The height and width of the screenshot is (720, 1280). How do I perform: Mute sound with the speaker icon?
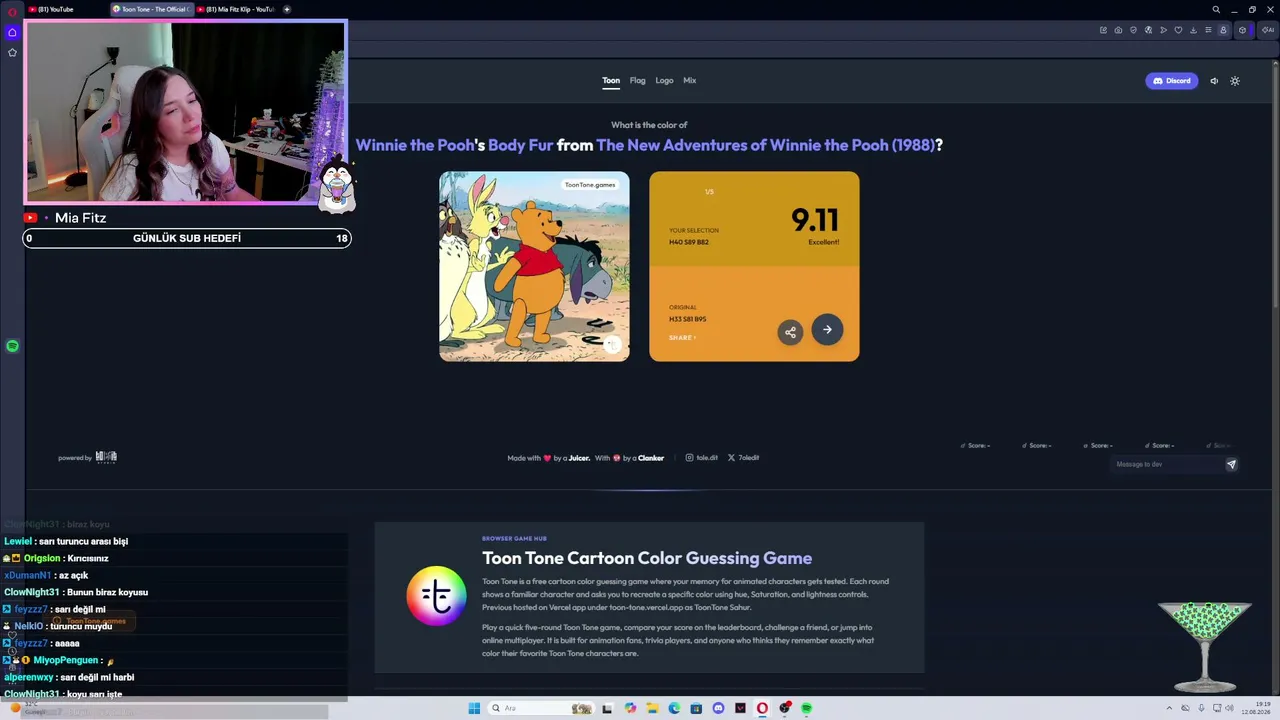pyautogui.click(x=1214, y=81)
